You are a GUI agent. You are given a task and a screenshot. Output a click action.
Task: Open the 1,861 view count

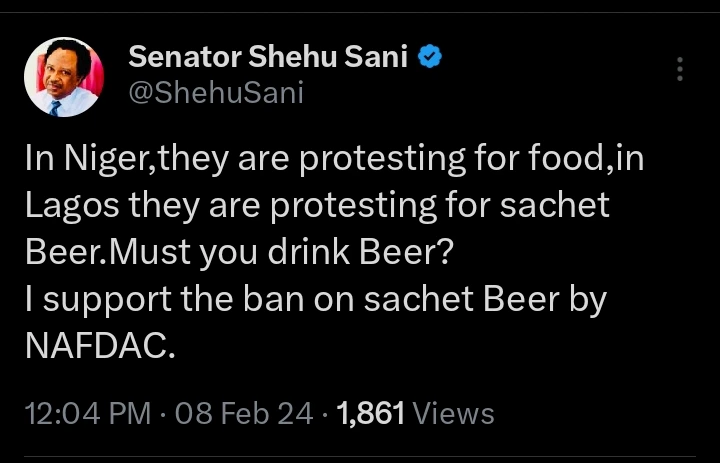pos(371,413)
